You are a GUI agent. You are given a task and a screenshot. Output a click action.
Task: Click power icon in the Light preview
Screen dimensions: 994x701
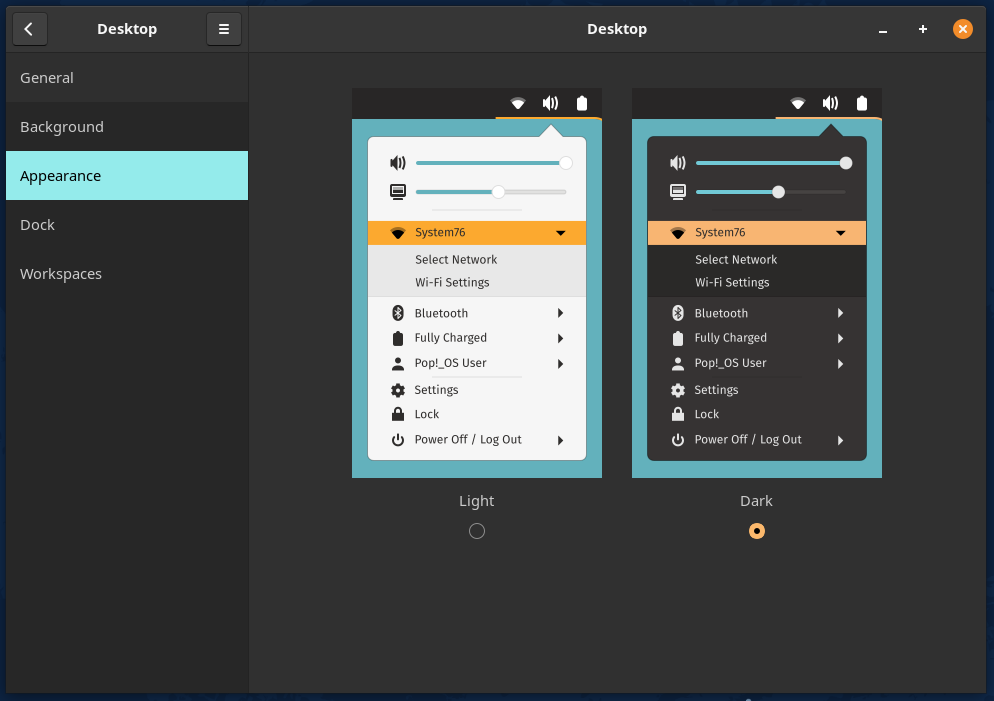pos(397,440)
